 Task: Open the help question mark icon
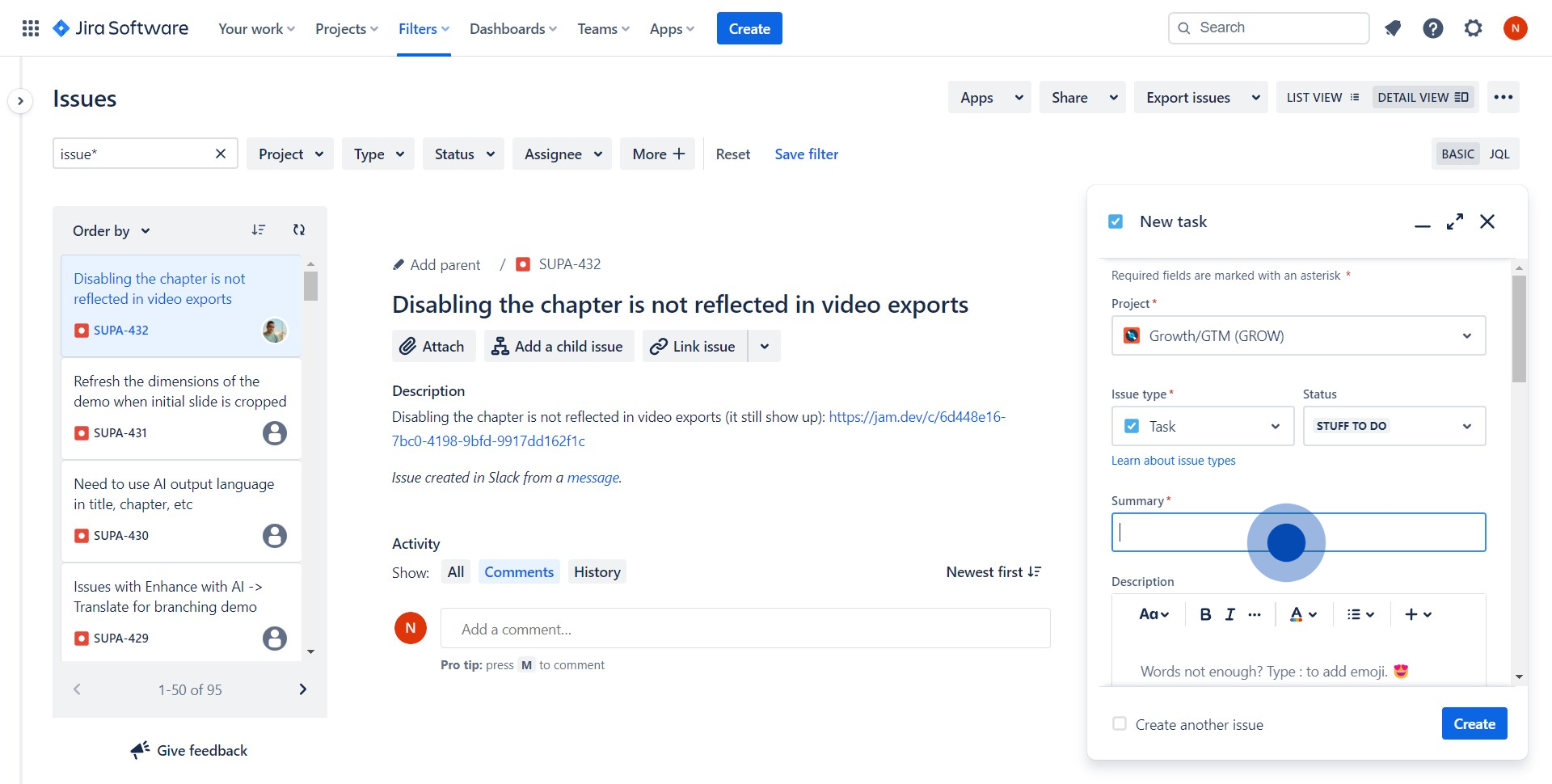coord(1432,29)
